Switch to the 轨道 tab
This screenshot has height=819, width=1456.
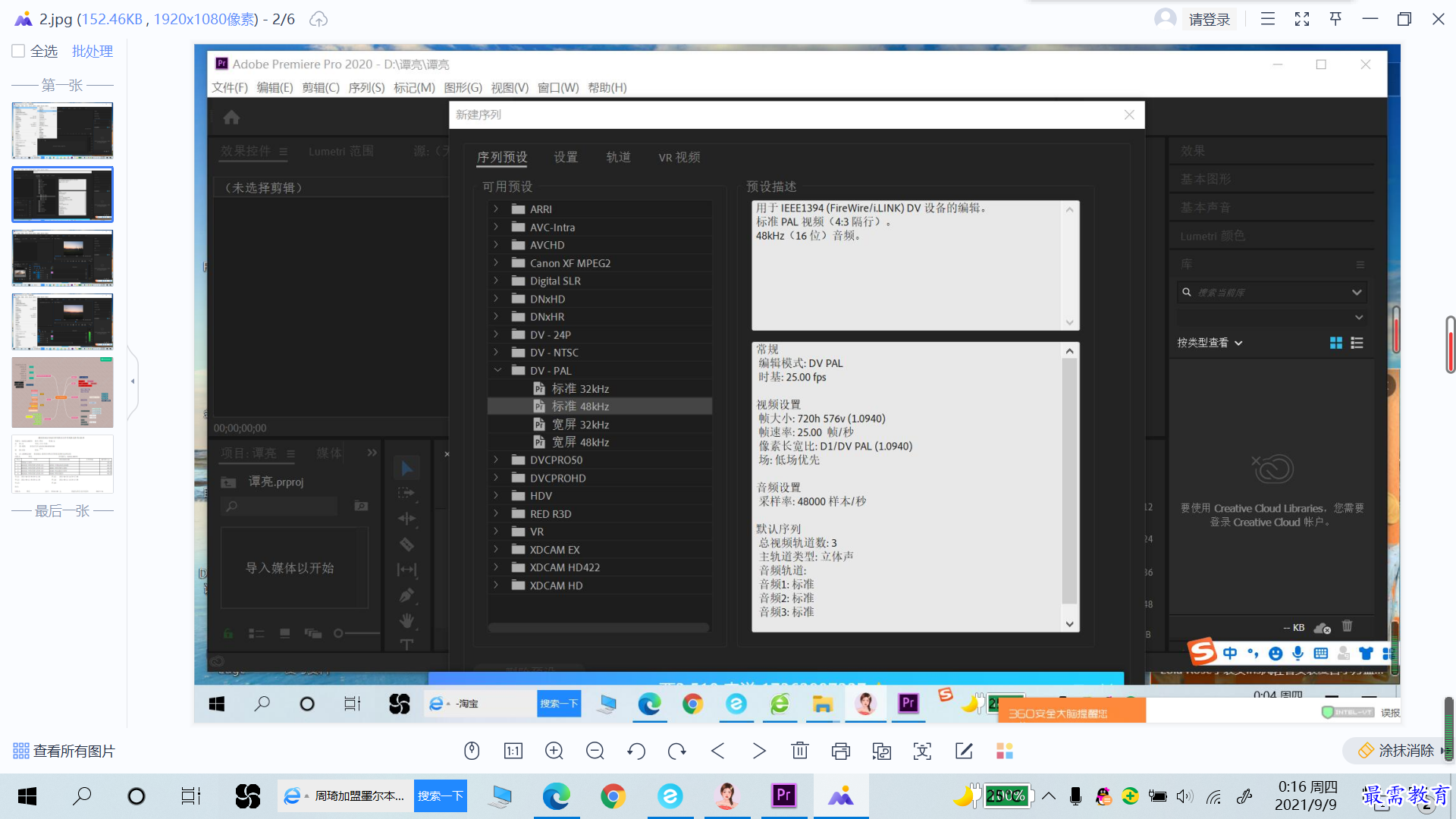tap(618, 157)
